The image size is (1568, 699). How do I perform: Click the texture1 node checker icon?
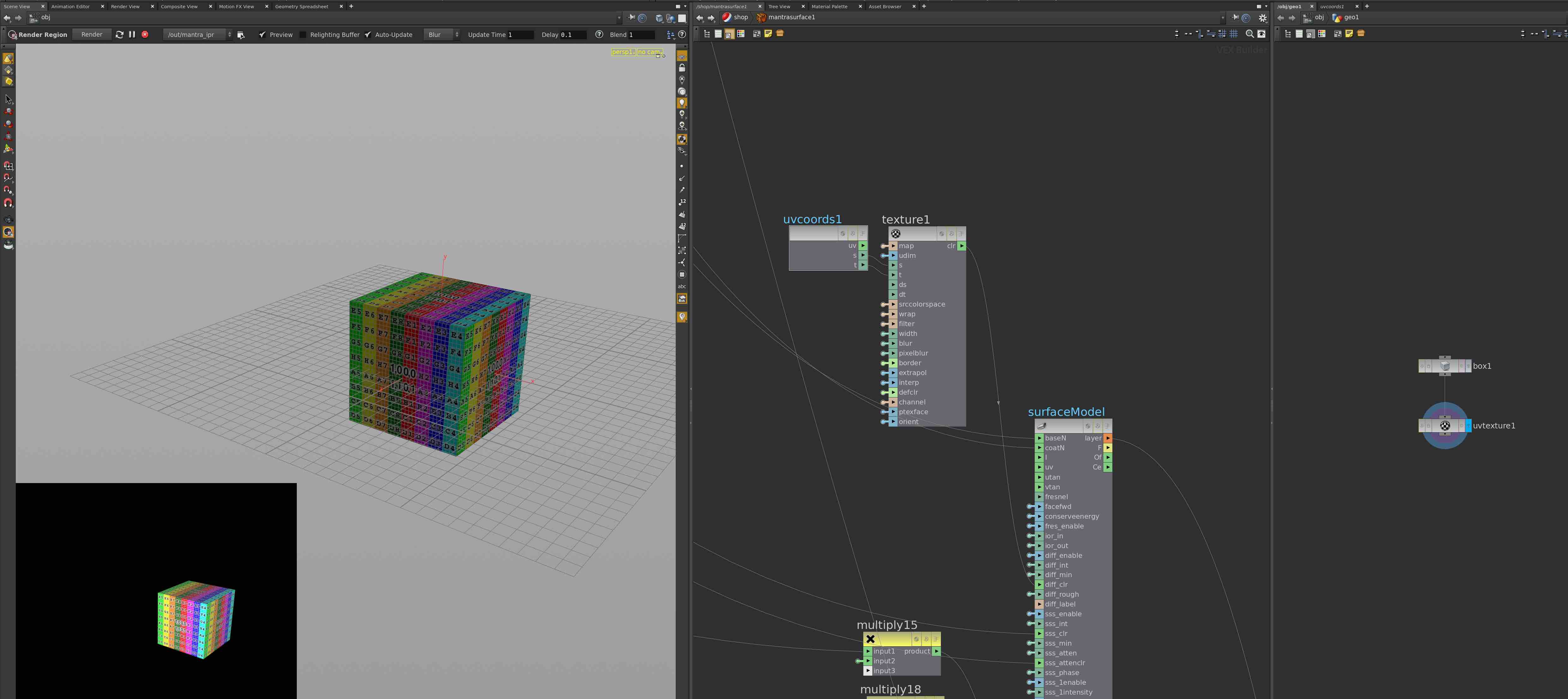click(x=895, y=234)
